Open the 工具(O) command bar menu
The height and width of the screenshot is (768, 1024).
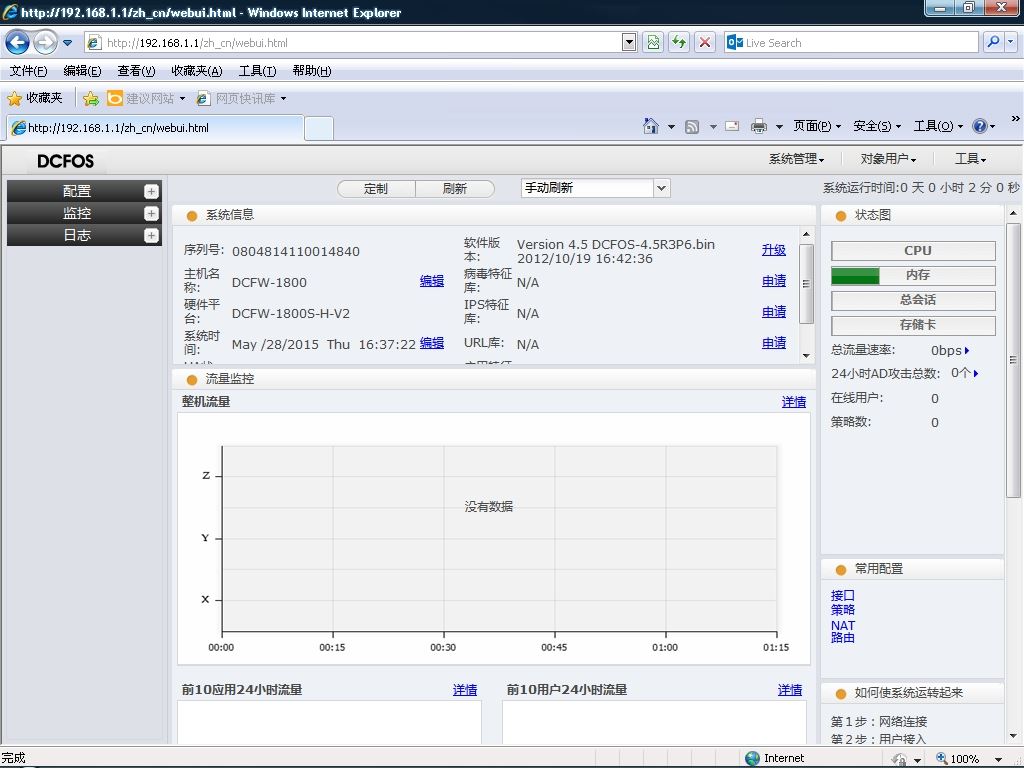click(938, 126)
